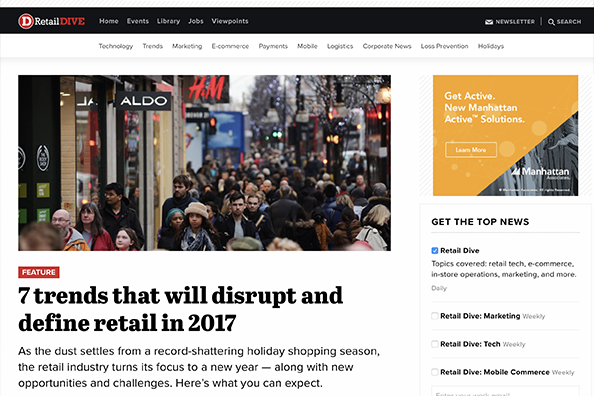Click Learn More button in ad
This screenshot has width=594, height=396.
tap(471, 150)
